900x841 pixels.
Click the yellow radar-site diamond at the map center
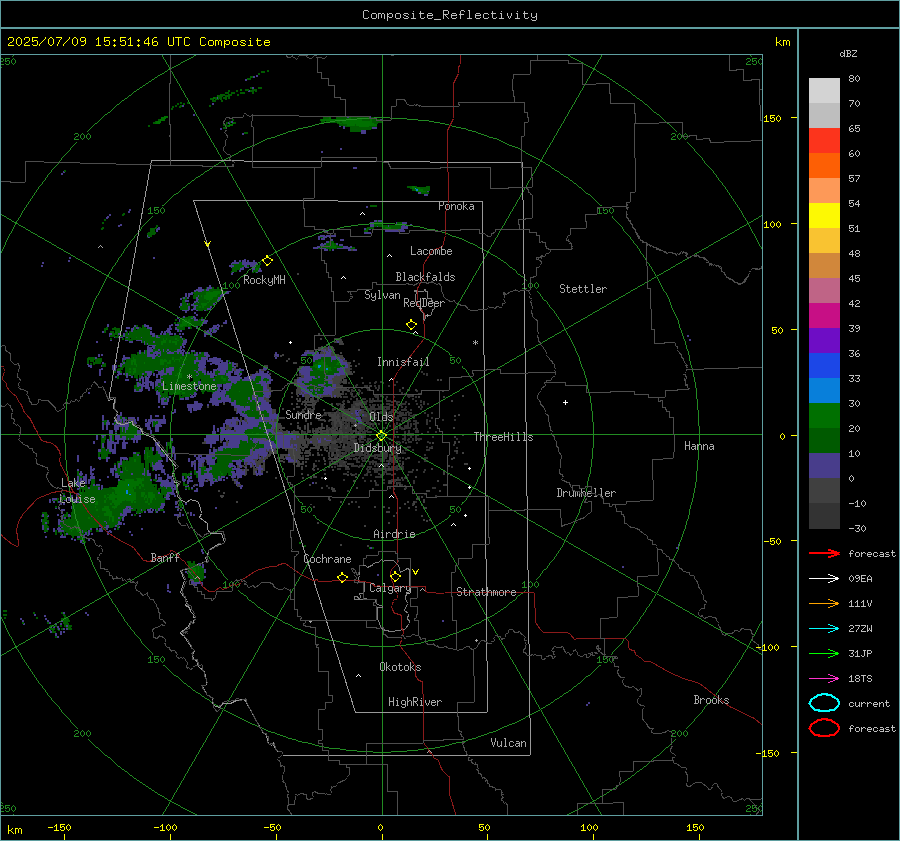click(381, 436)
